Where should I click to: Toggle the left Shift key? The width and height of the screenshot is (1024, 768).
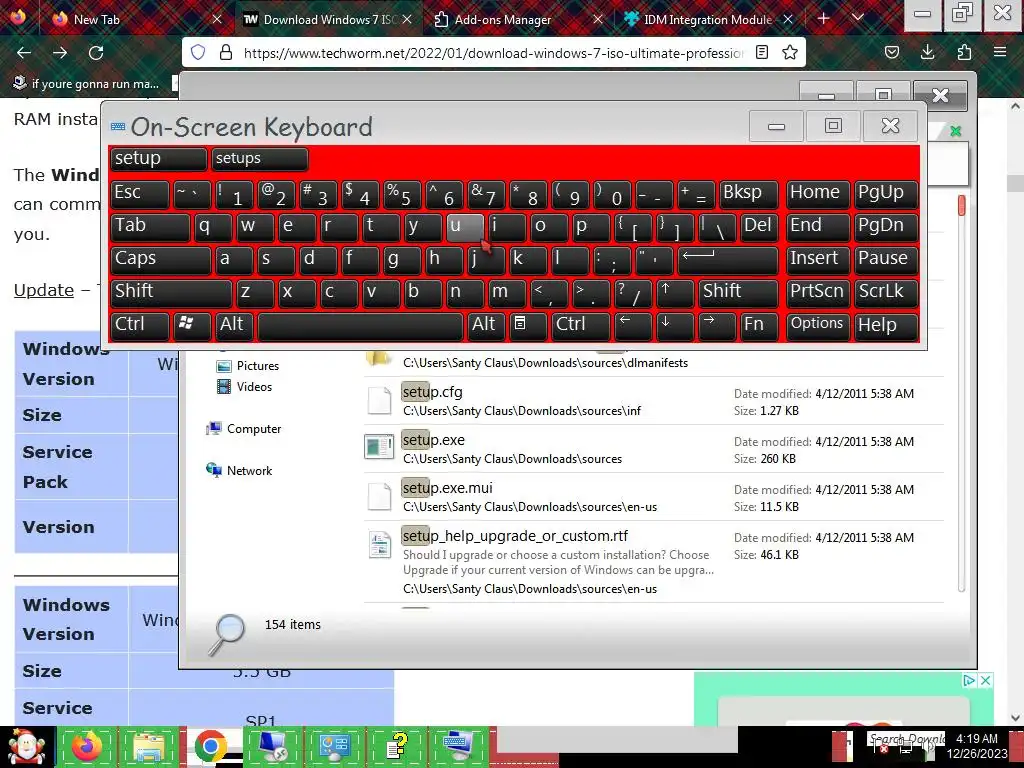(x=170, y=292)
